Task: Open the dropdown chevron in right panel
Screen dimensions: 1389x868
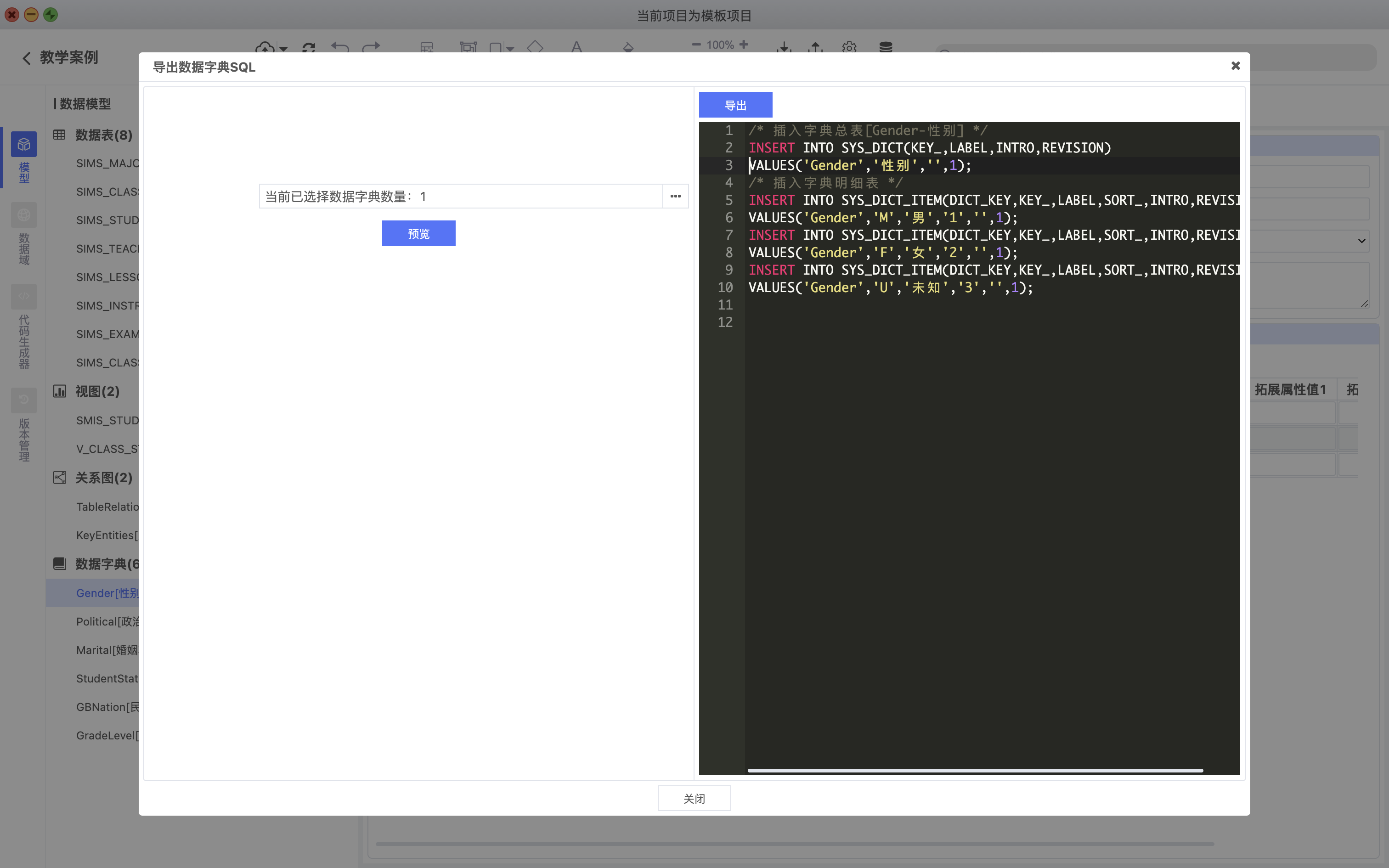Action: pyautogui.click(x=1361, y=241)
